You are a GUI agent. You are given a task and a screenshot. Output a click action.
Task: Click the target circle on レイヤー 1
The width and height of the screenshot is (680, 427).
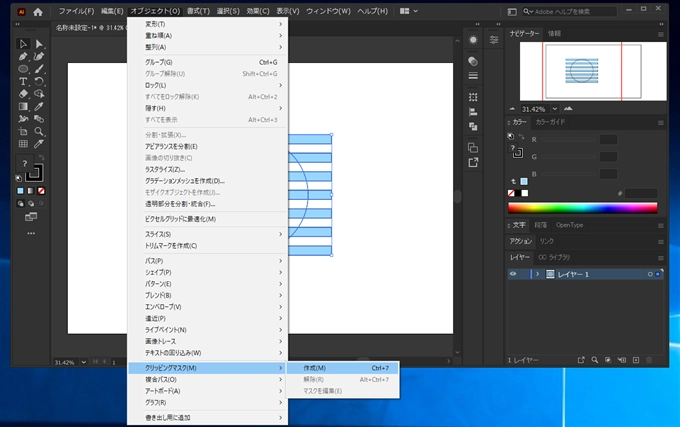(650, 273)
